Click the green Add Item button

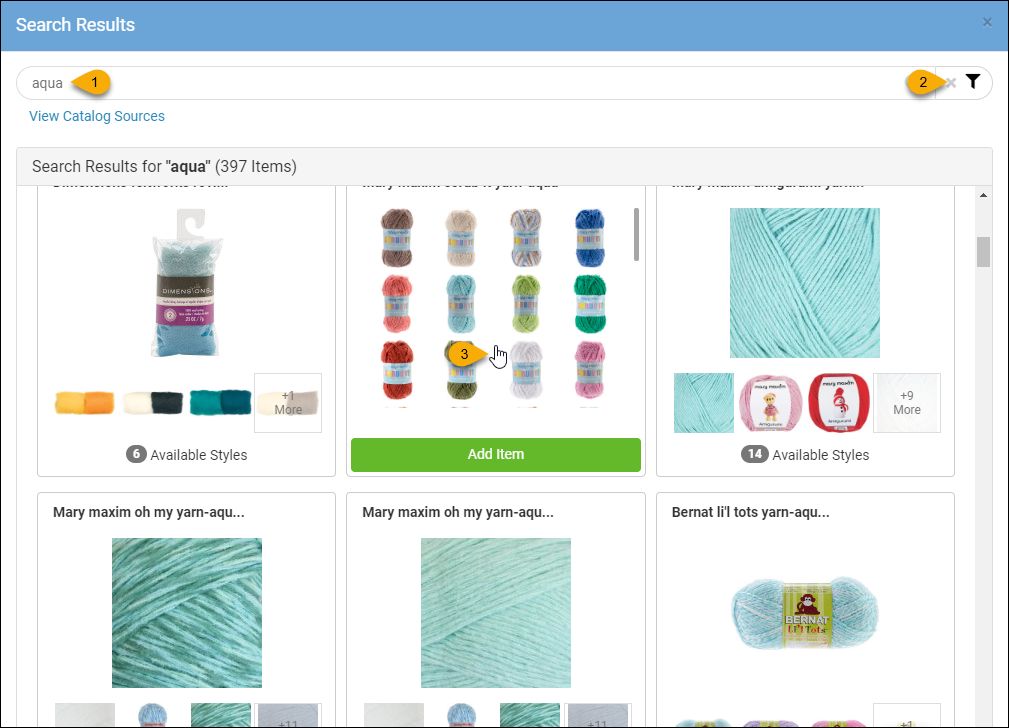[495, 454]
